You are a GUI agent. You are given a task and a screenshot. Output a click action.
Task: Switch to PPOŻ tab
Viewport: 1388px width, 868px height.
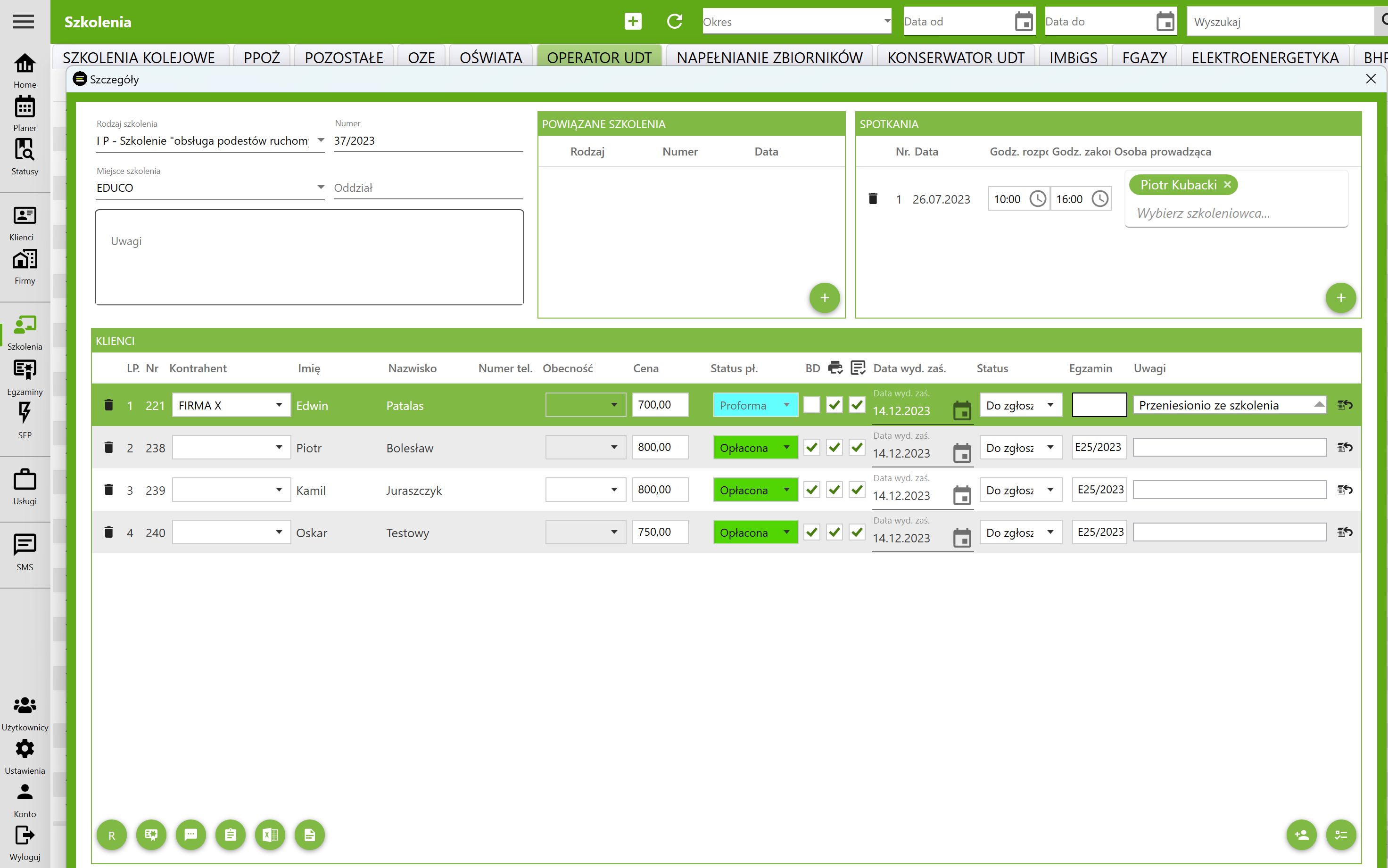click(x=261, y=57)
